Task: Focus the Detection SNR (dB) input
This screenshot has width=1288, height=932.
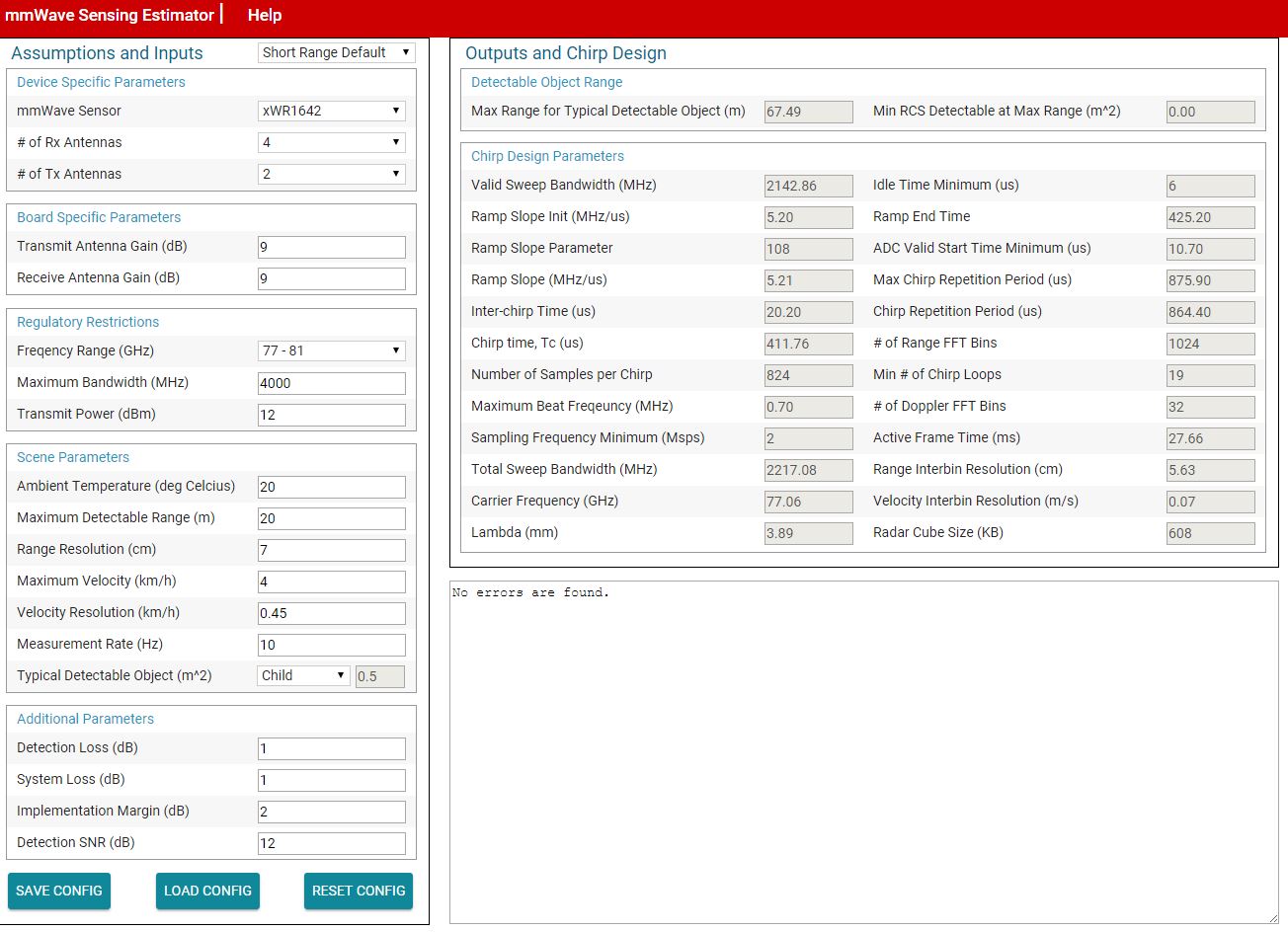Action: click(332, 843)
